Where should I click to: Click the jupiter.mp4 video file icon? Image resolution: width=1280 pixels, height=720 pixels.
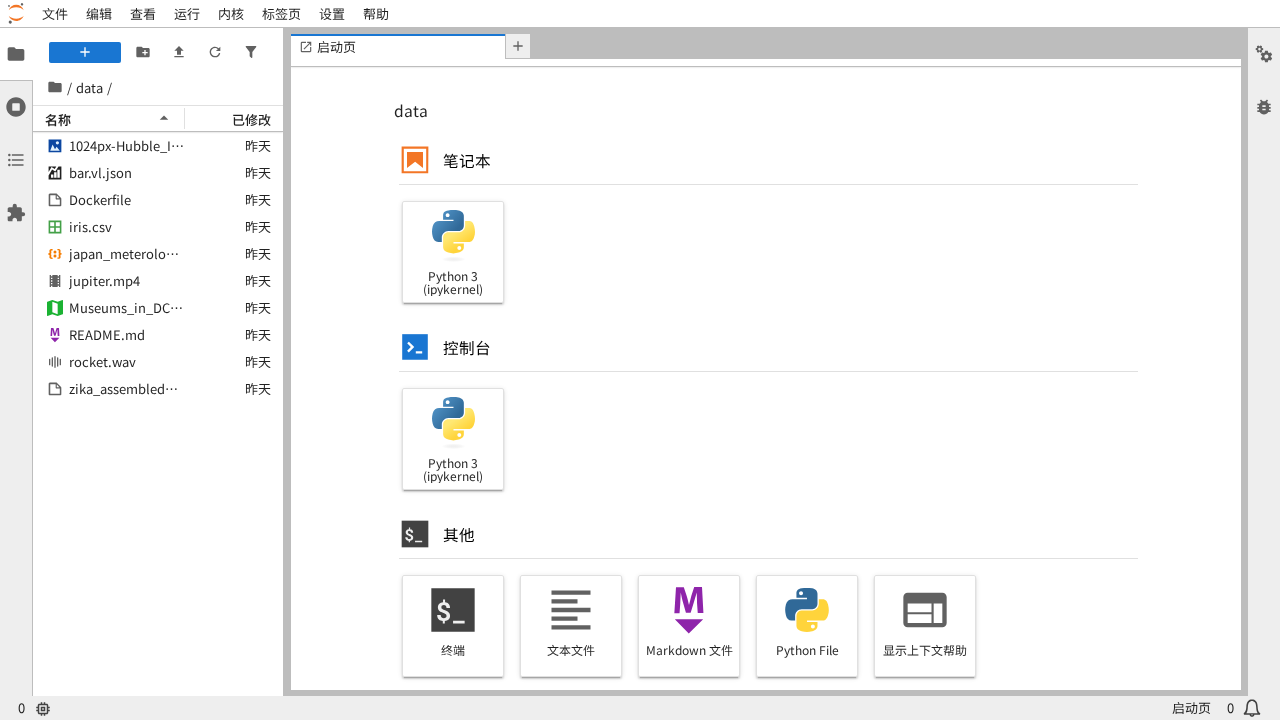point(55,281)
